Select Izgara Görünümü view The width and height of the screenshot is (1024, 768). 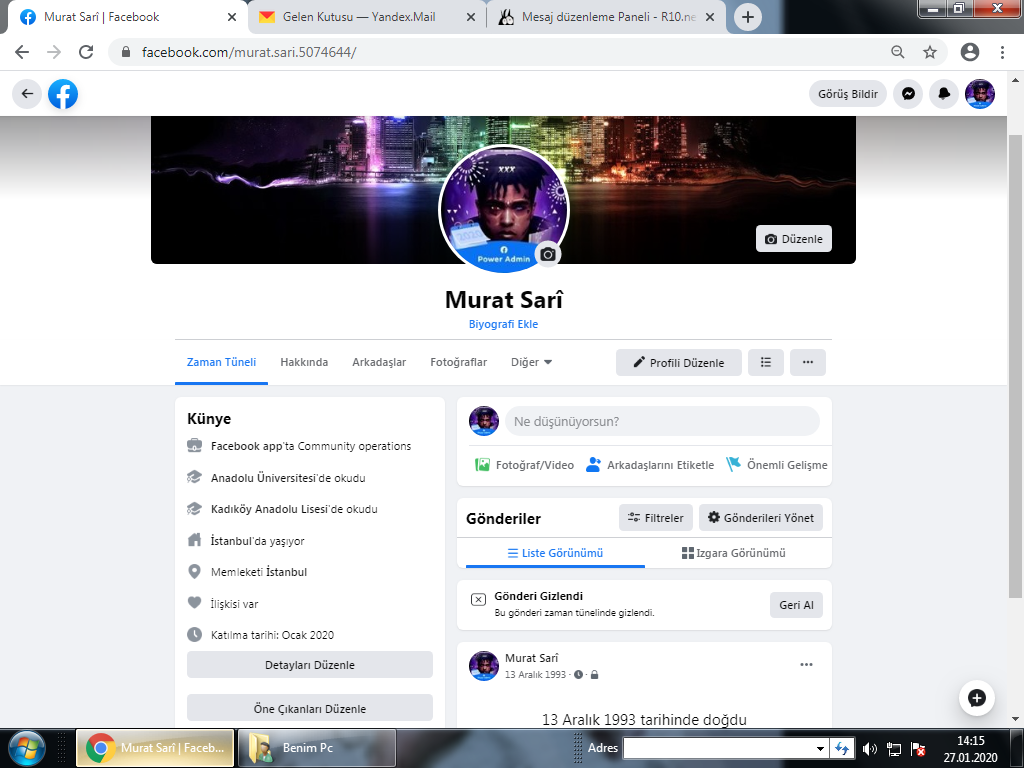pos(733,553)
